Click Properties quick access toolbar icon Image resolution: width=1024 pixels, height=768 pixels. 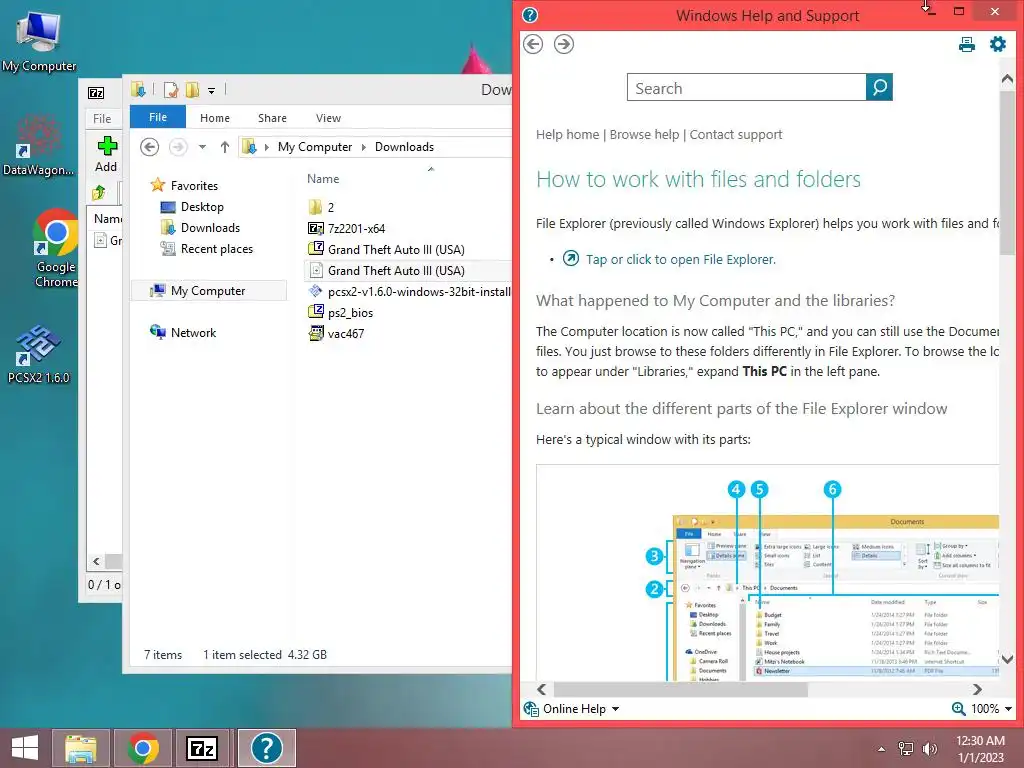171,90
